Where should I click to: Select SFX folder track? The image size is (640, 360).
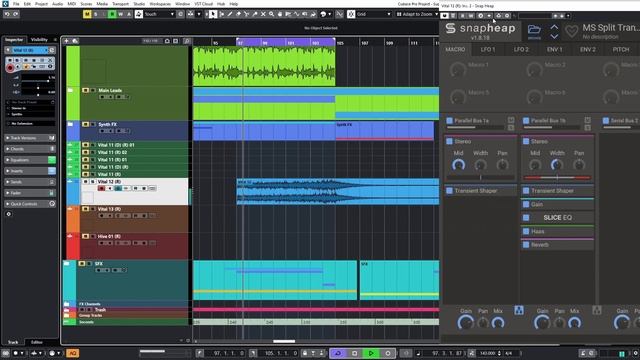(x=133, y=281)
